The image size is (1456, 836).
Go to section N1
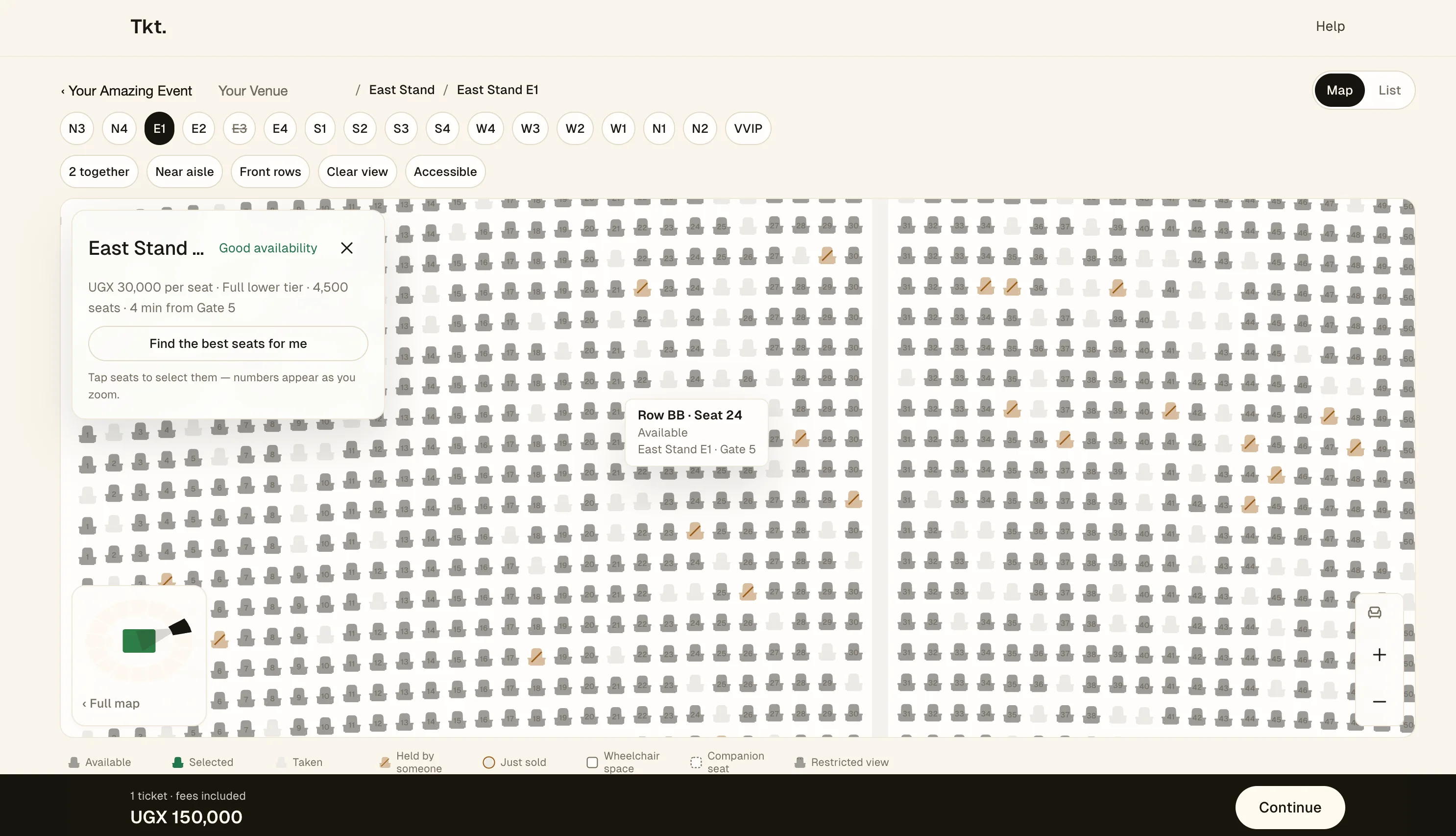pyautogui.click(x=659, y=128)
